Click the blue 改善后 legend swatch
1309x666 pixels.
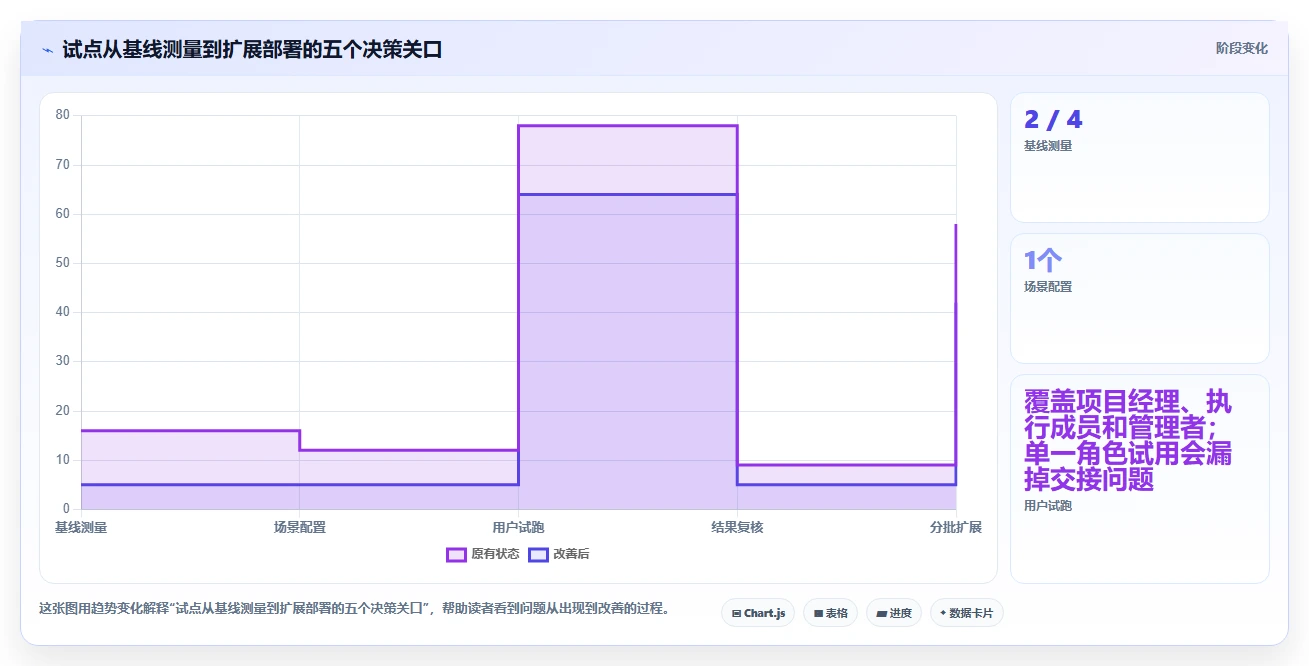(538, 554)
